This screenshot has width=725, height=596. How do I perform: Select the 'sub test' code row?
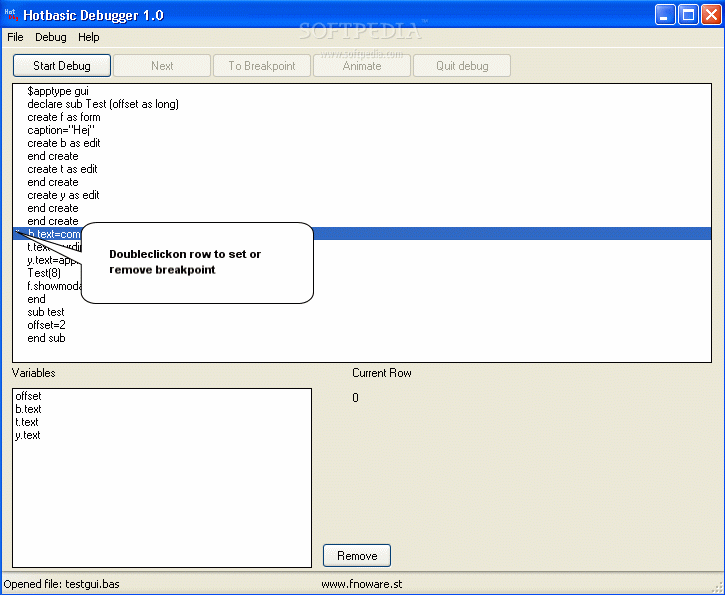coord(362,312)
